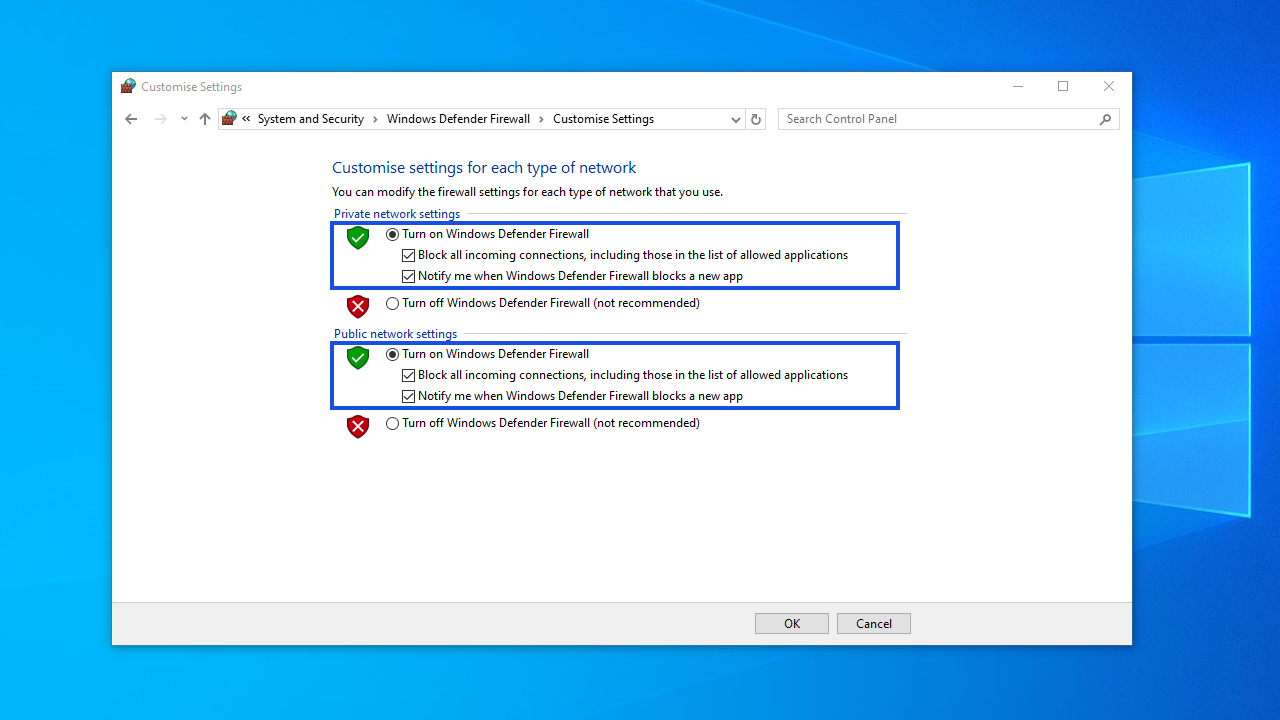
Task: Click the 'Private network settings' group label
Action: coord(397,214)
